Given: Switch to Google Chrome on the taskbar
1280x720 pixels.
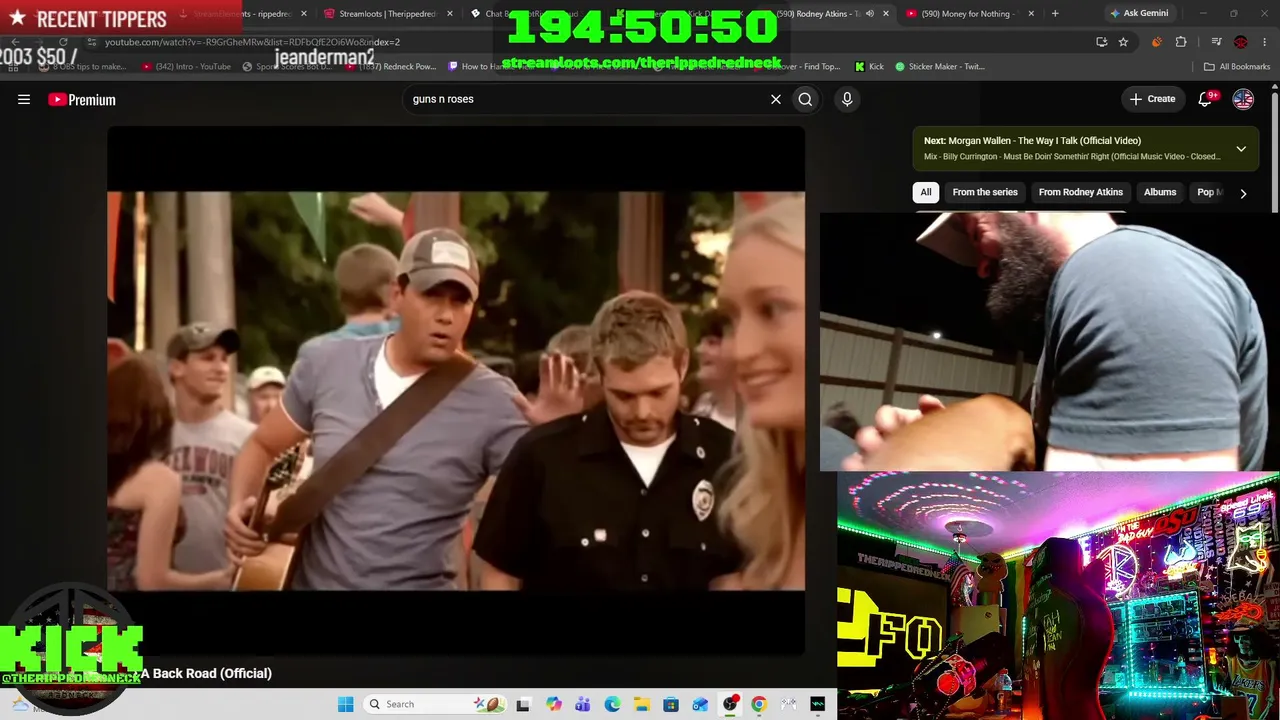Looking at the screenshot, I should tap(759, 704).
